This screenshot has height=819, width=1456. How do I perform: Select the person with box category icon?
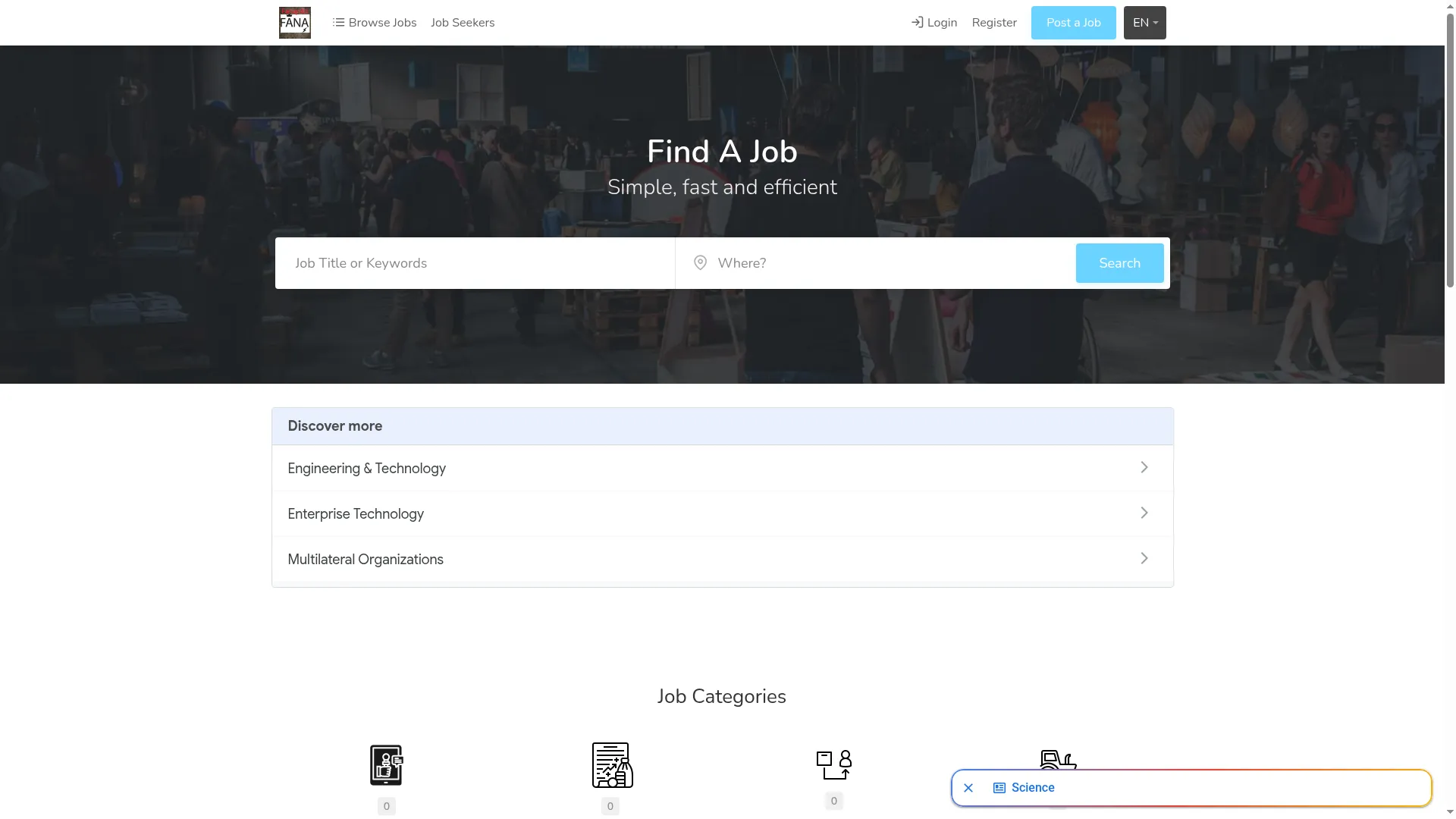coord(834,764)
